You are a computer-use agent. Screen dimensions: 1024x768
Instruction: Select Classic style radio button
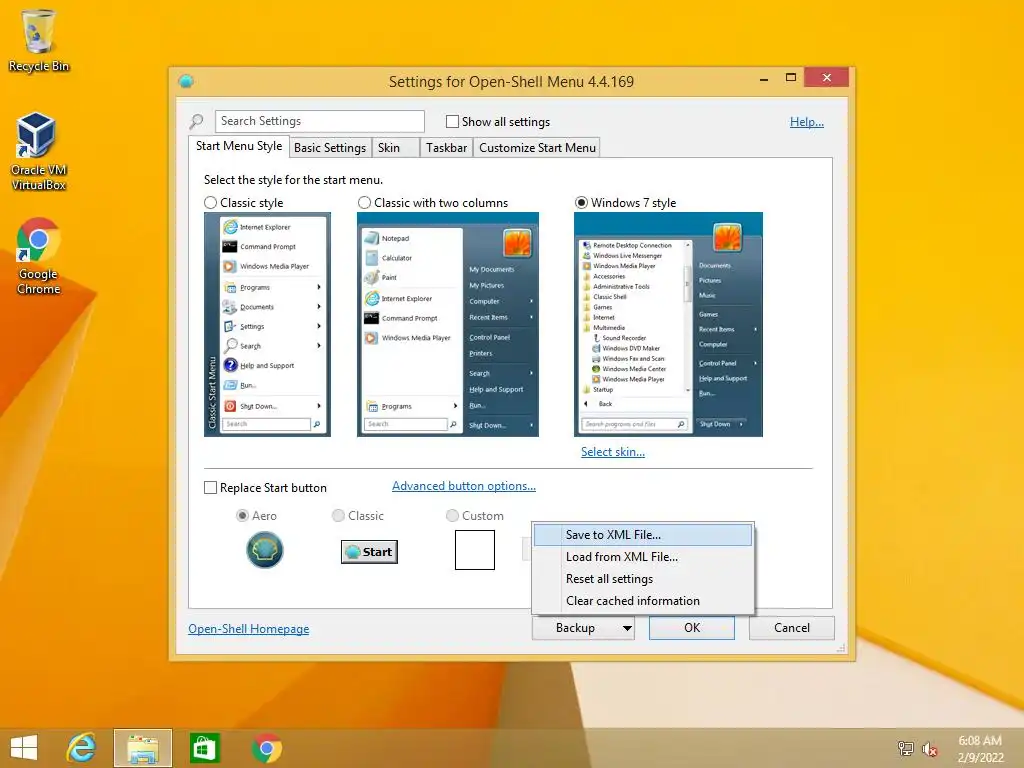[210, 202]
